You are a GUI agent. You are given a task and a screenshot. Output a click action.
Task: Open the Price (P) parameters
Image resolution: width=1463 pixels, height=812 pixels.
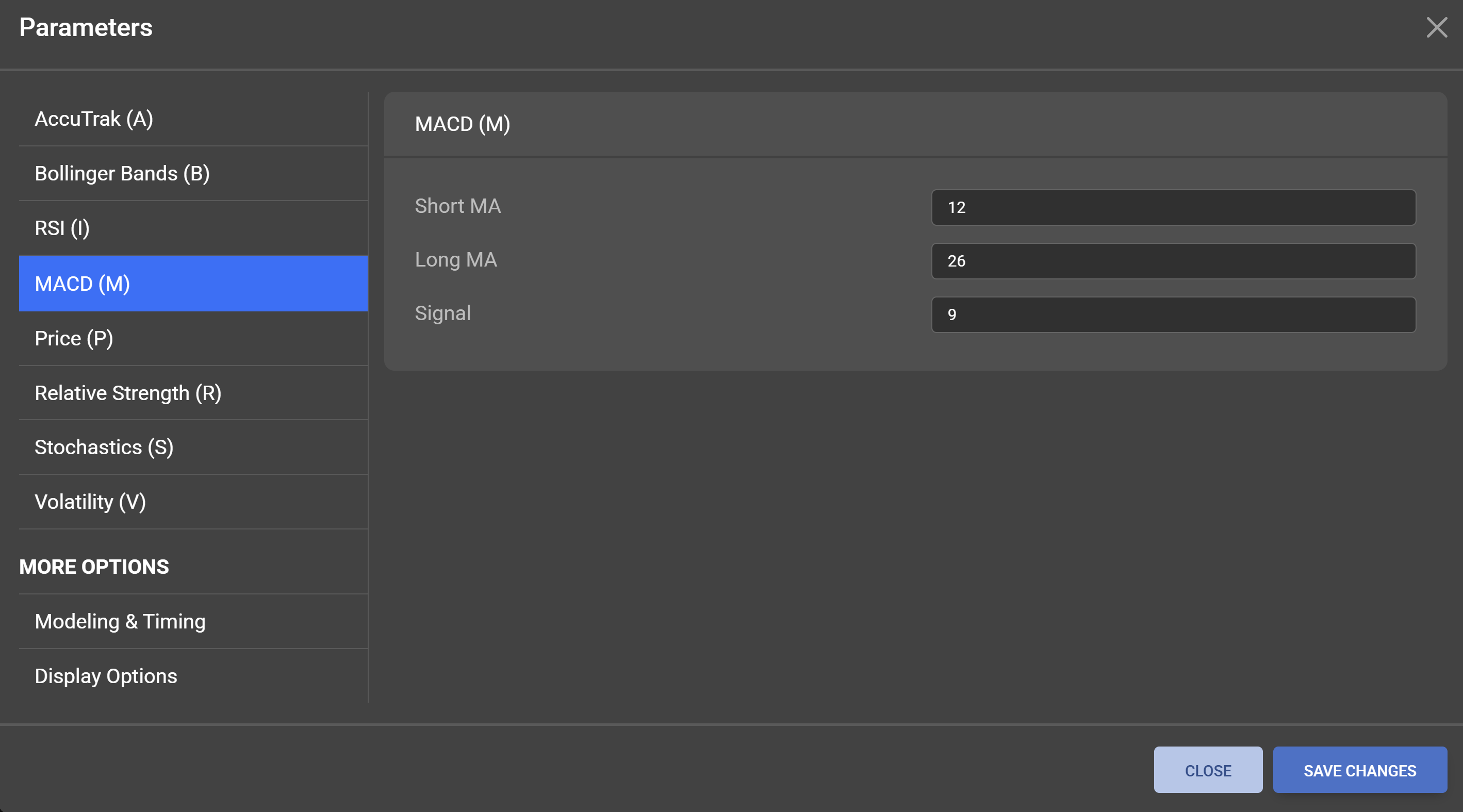[193, 338]
